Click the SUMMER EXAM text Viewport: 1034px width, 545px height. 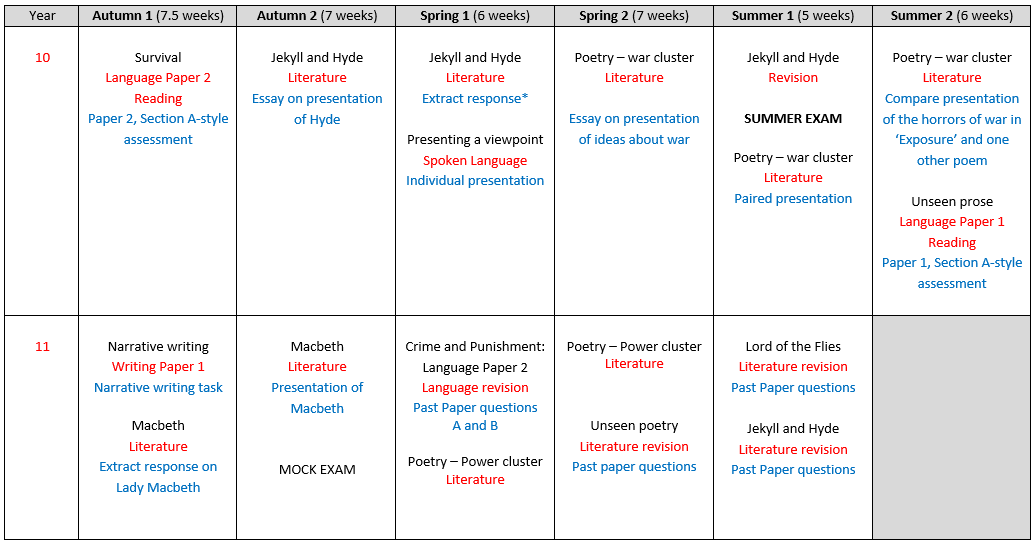pos(793,119)
